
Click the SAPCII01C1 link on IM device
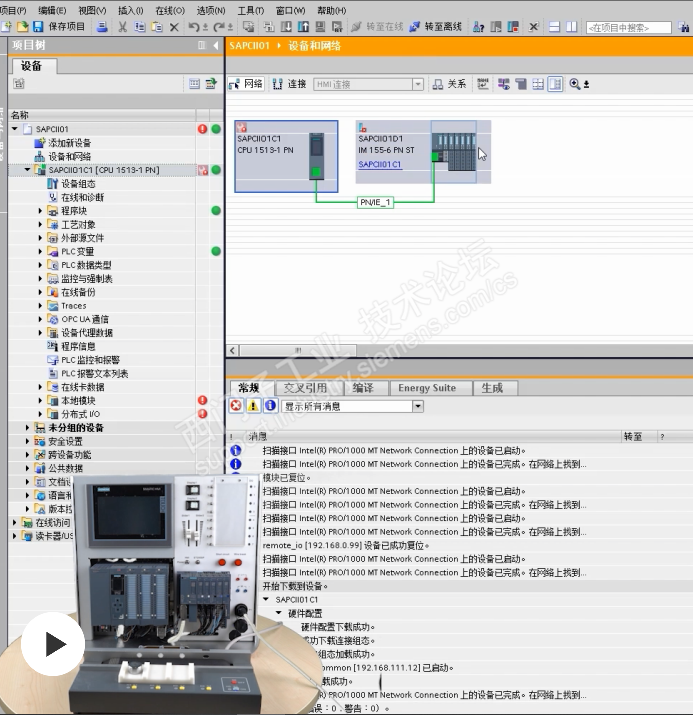pos(380,164)
